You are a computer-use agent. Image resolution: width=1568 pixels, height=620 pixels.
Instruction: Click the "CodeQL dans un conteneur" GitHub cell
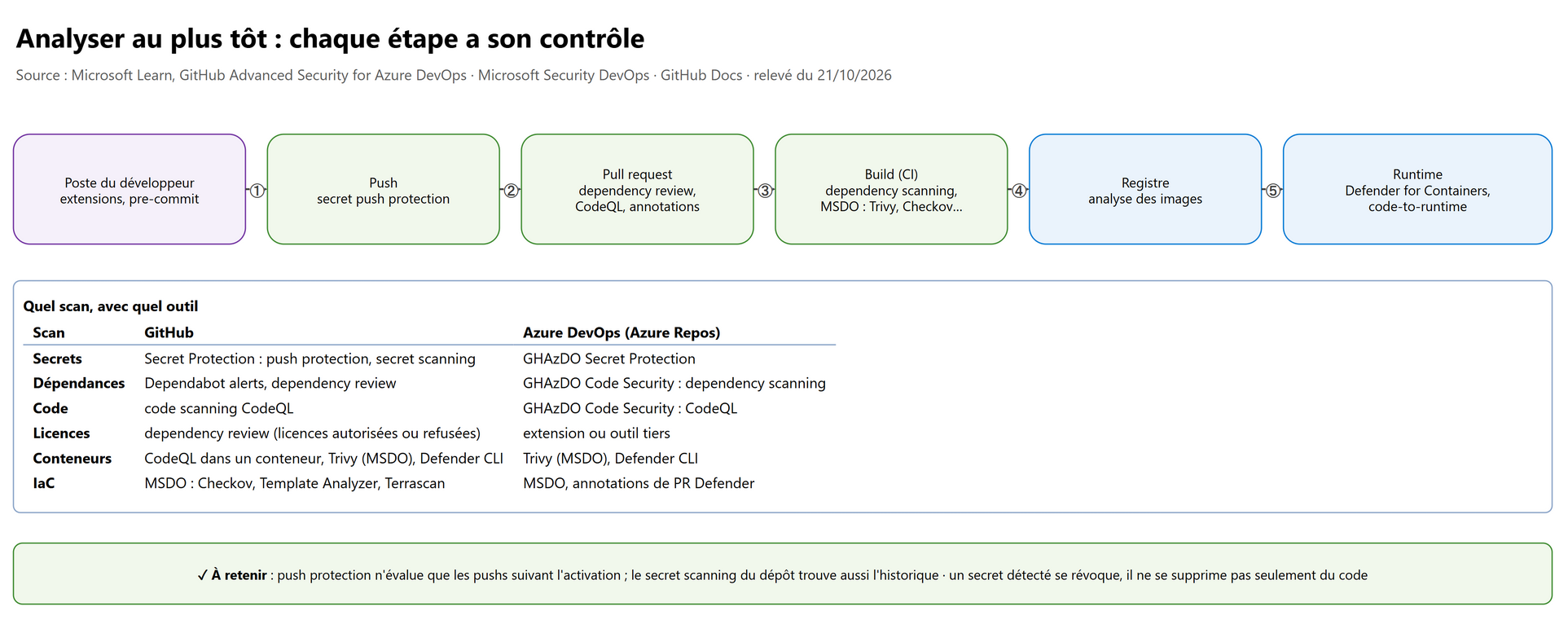point(324,459)
